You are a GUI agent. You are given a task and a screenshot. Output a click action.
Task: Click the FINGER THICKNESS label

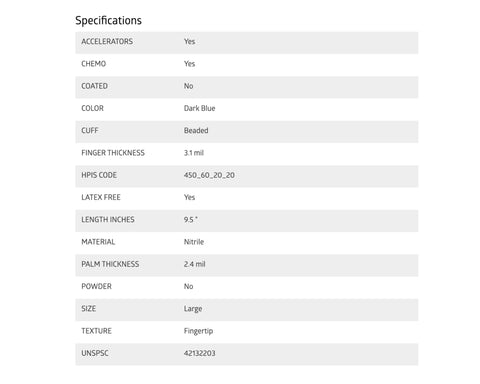[x=113, y=153]
